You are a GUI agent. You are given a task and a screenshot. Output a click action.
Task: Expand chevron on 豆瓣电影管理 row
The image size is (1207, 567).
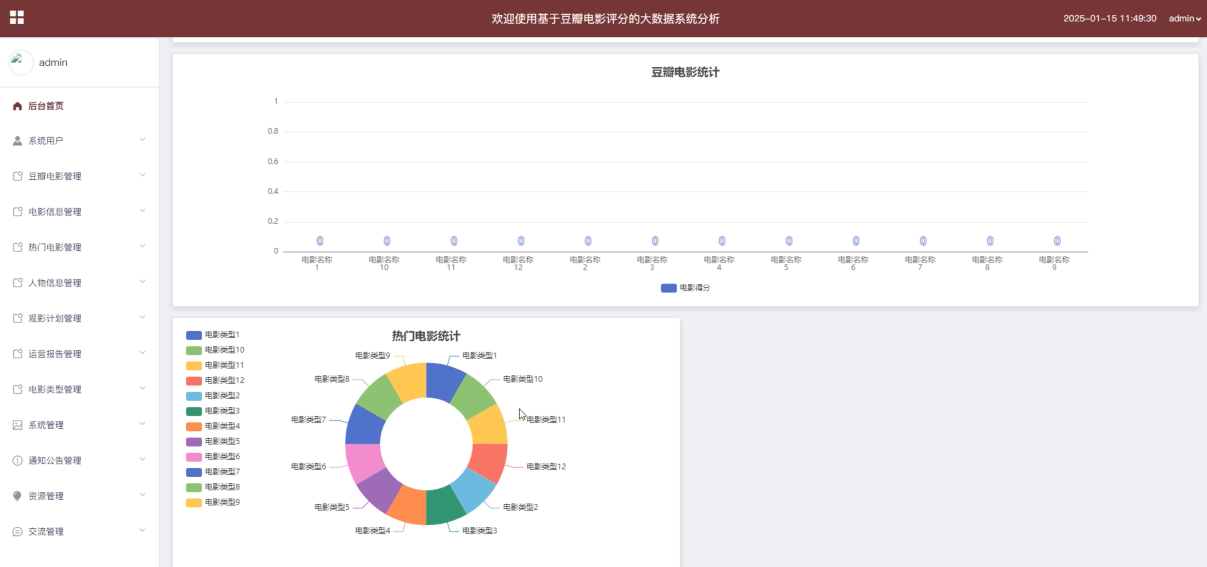[x=142, y=175]
